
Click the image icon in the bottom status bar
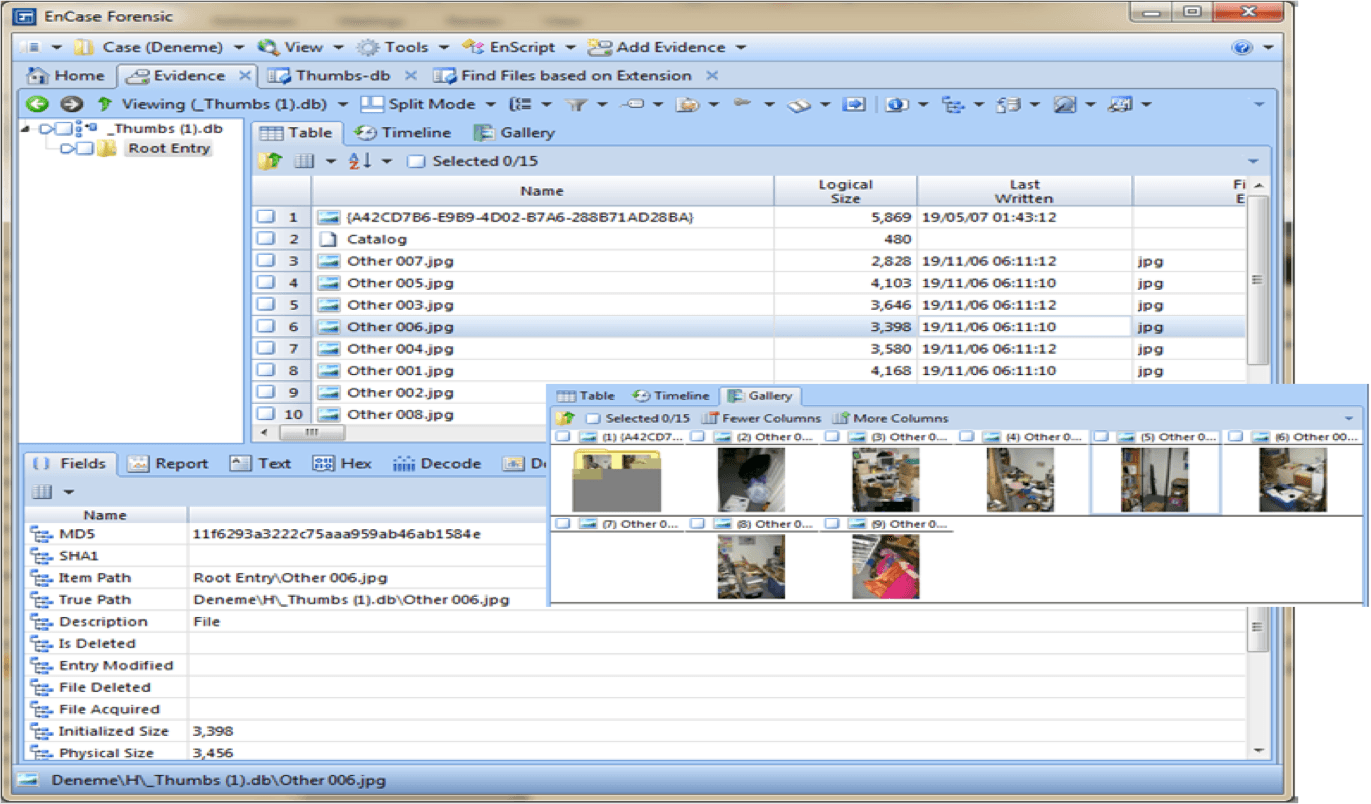pos(27,781)
